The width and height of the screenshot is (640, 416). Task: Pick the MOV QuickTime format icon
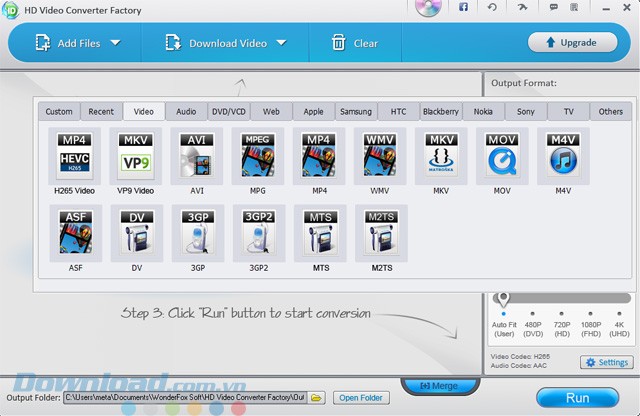(x=502, y=155)
